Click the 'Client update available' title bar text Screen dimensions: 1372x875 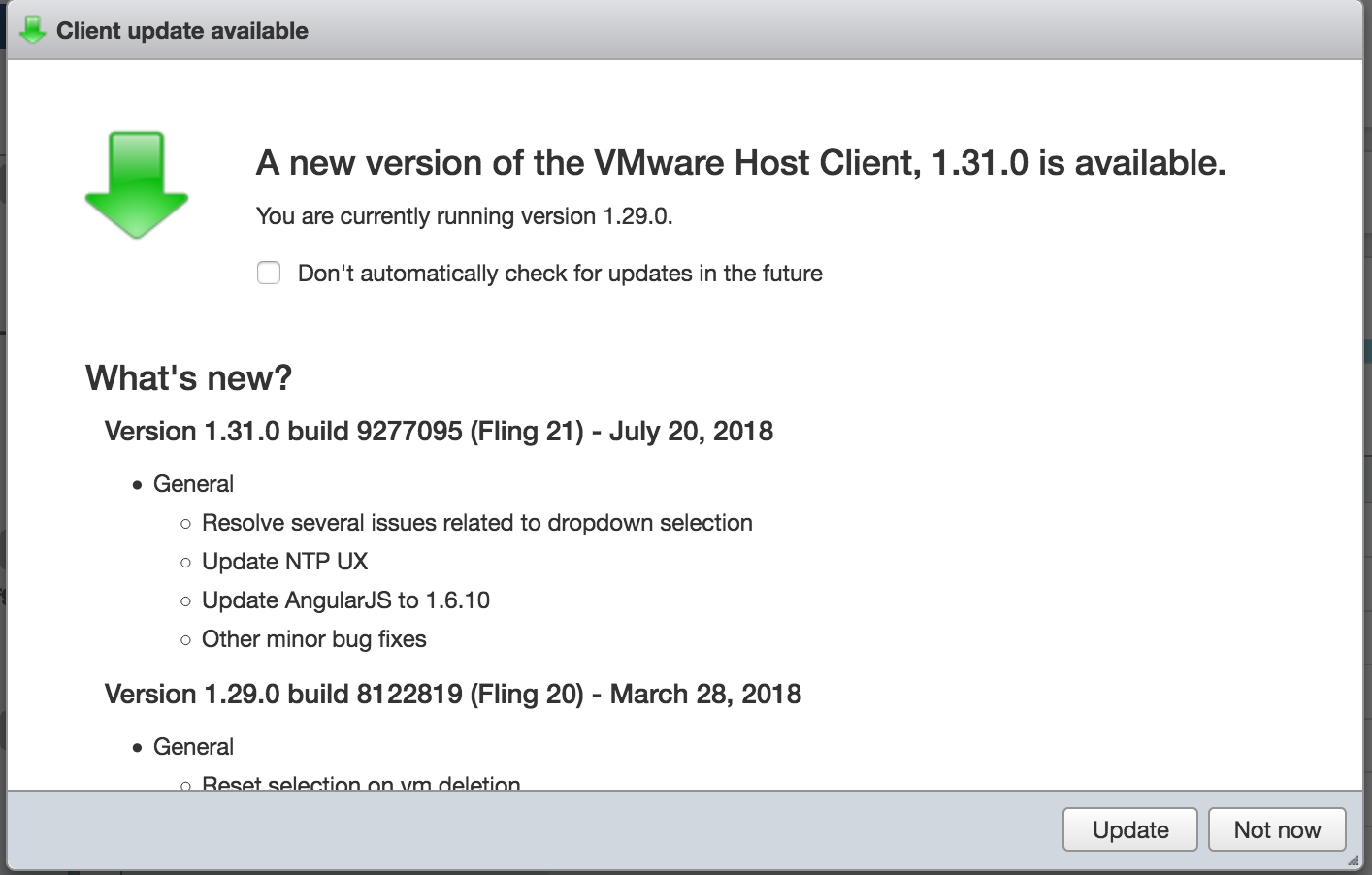[x=182, y=30]
